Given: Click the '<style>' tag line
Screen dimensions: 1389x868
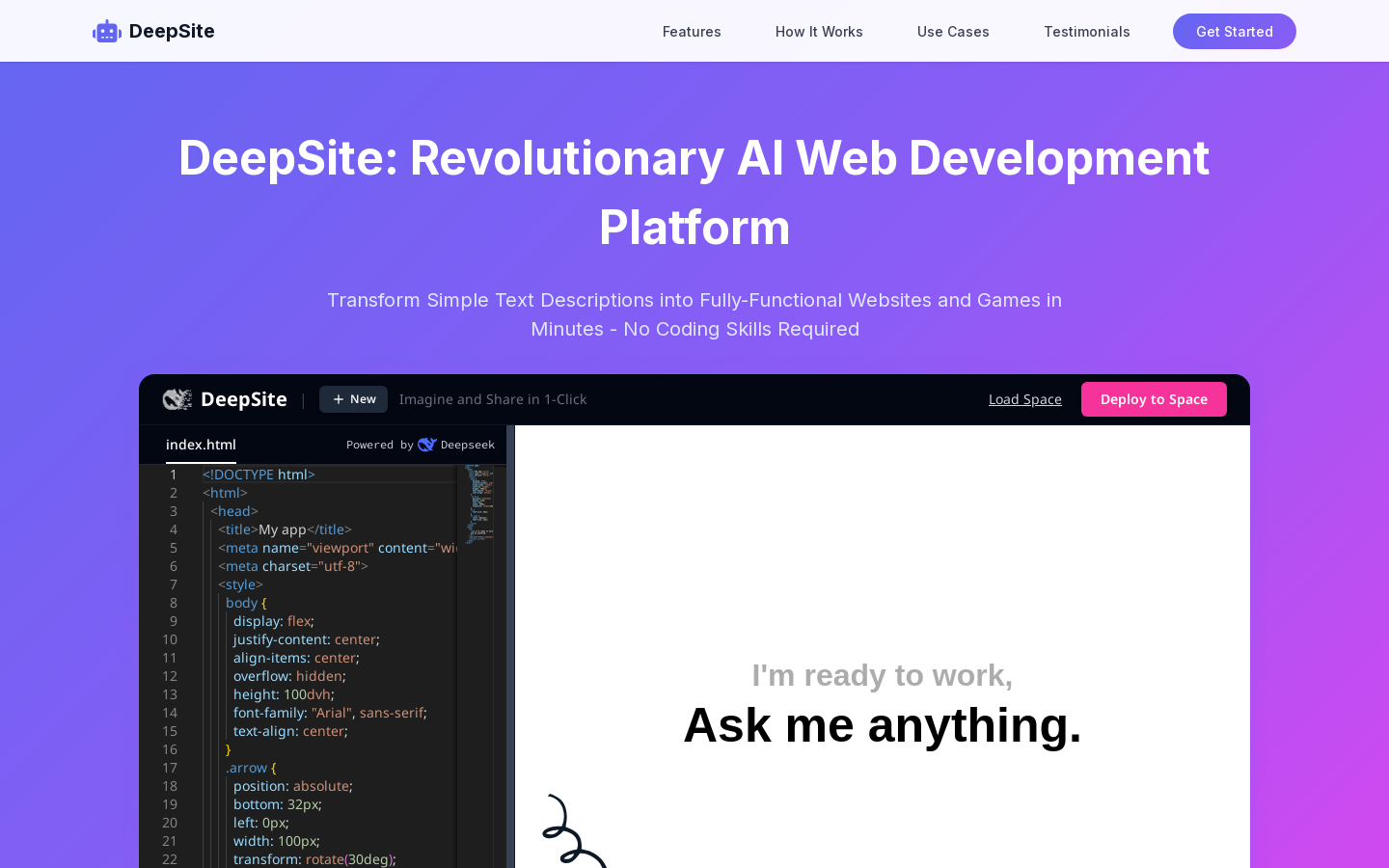Looking at the screenshot, I should pyautogui.click(x=240, y=584).
